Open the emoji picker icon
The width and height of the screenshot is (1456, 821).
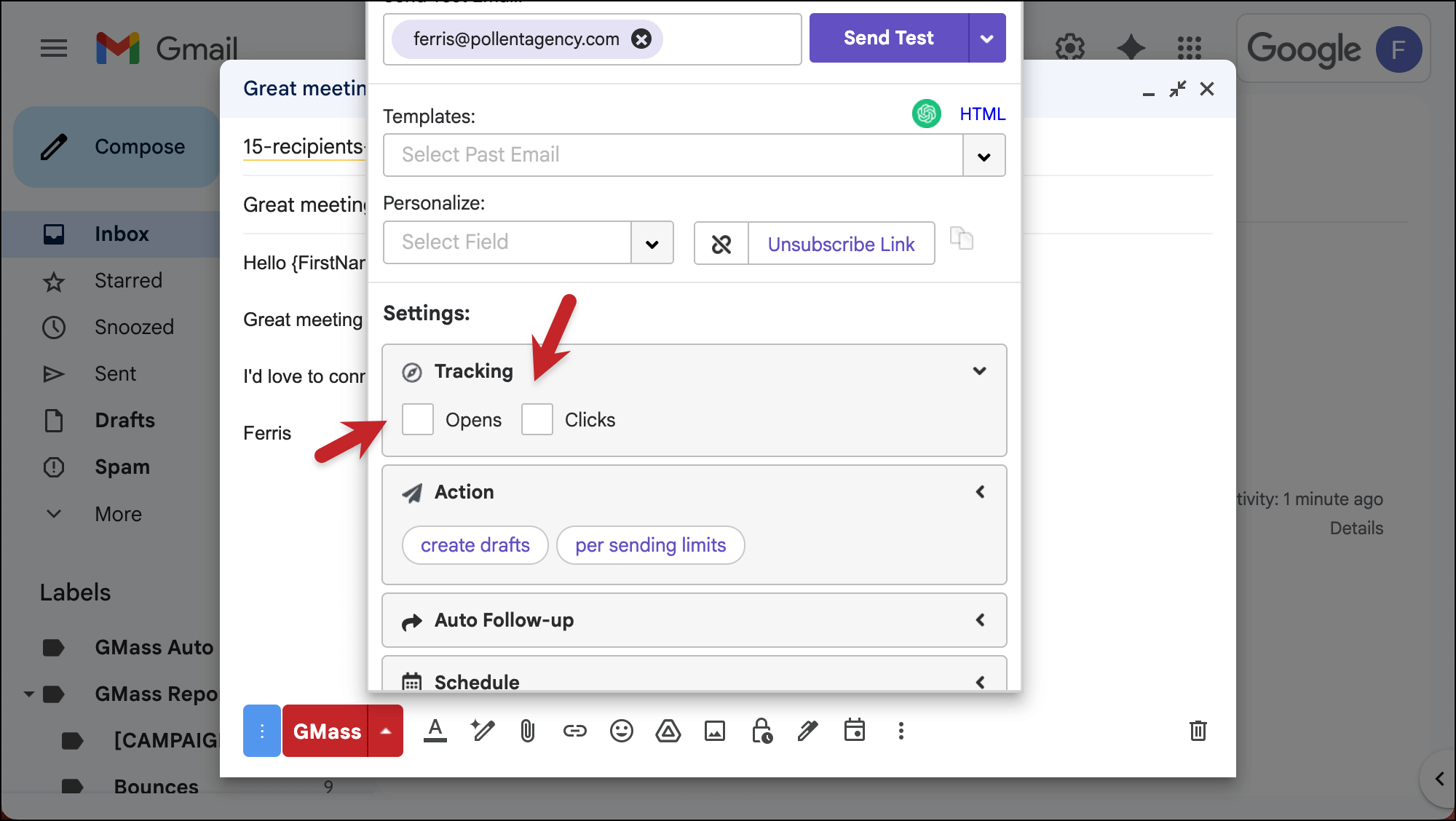pyautogui.click(x=621, y=731)
